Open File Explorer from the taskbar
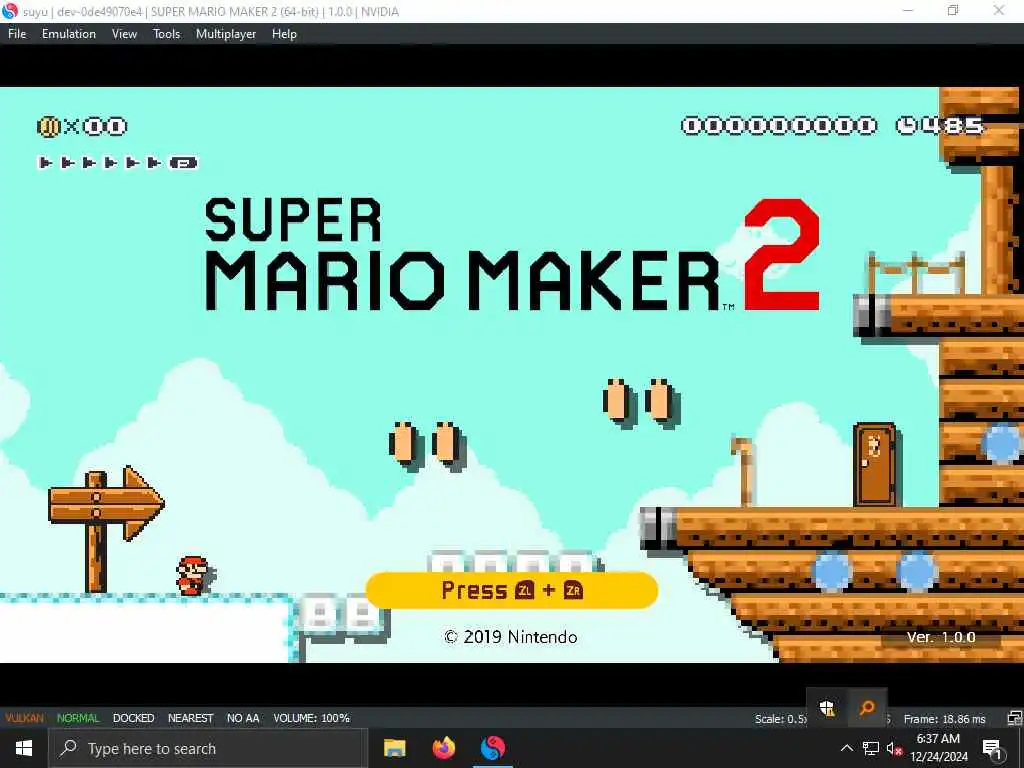This screenshot has height=768, width=1024. pyautogui.click(x=394, y=748)
